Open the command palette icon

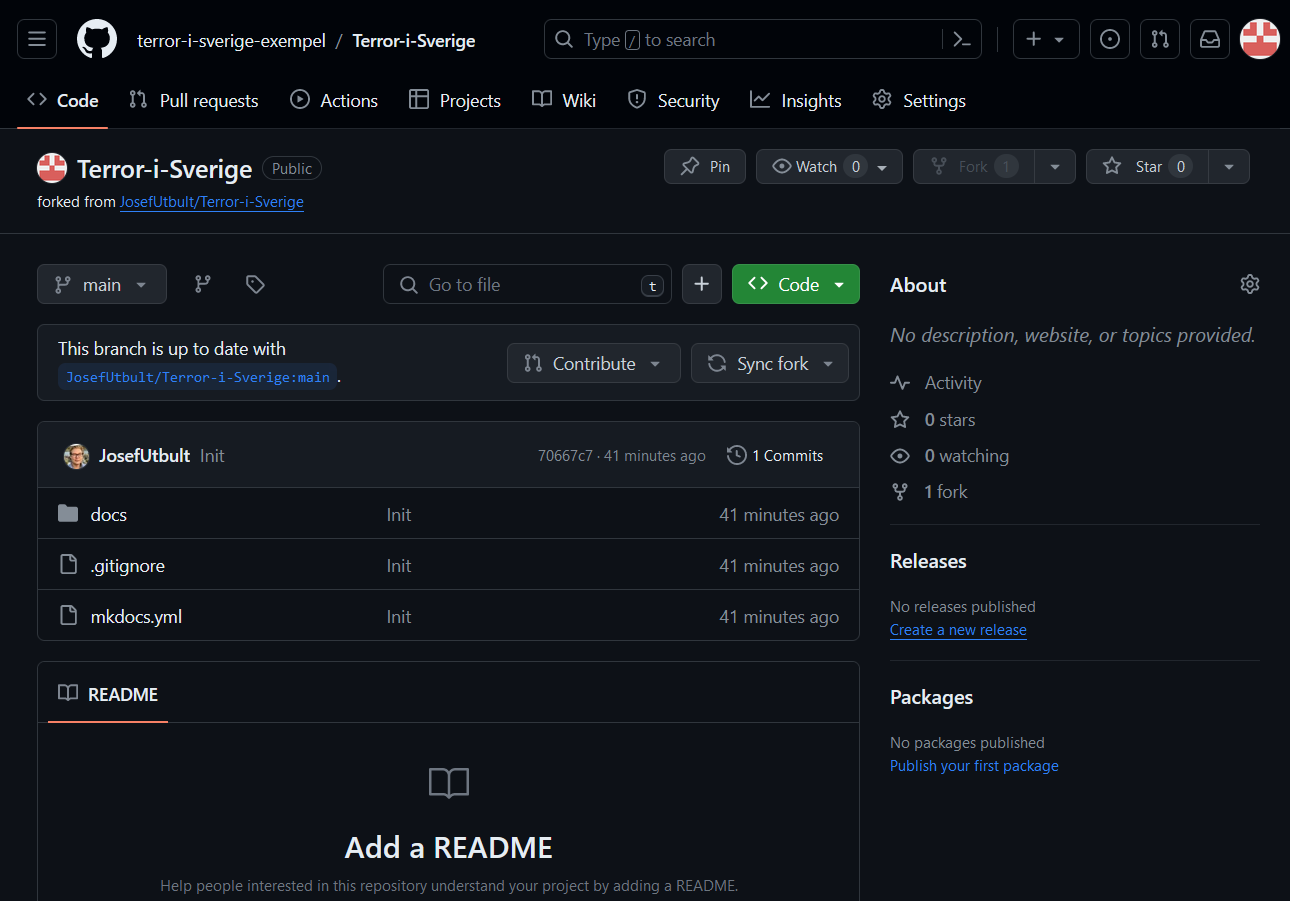962,40
